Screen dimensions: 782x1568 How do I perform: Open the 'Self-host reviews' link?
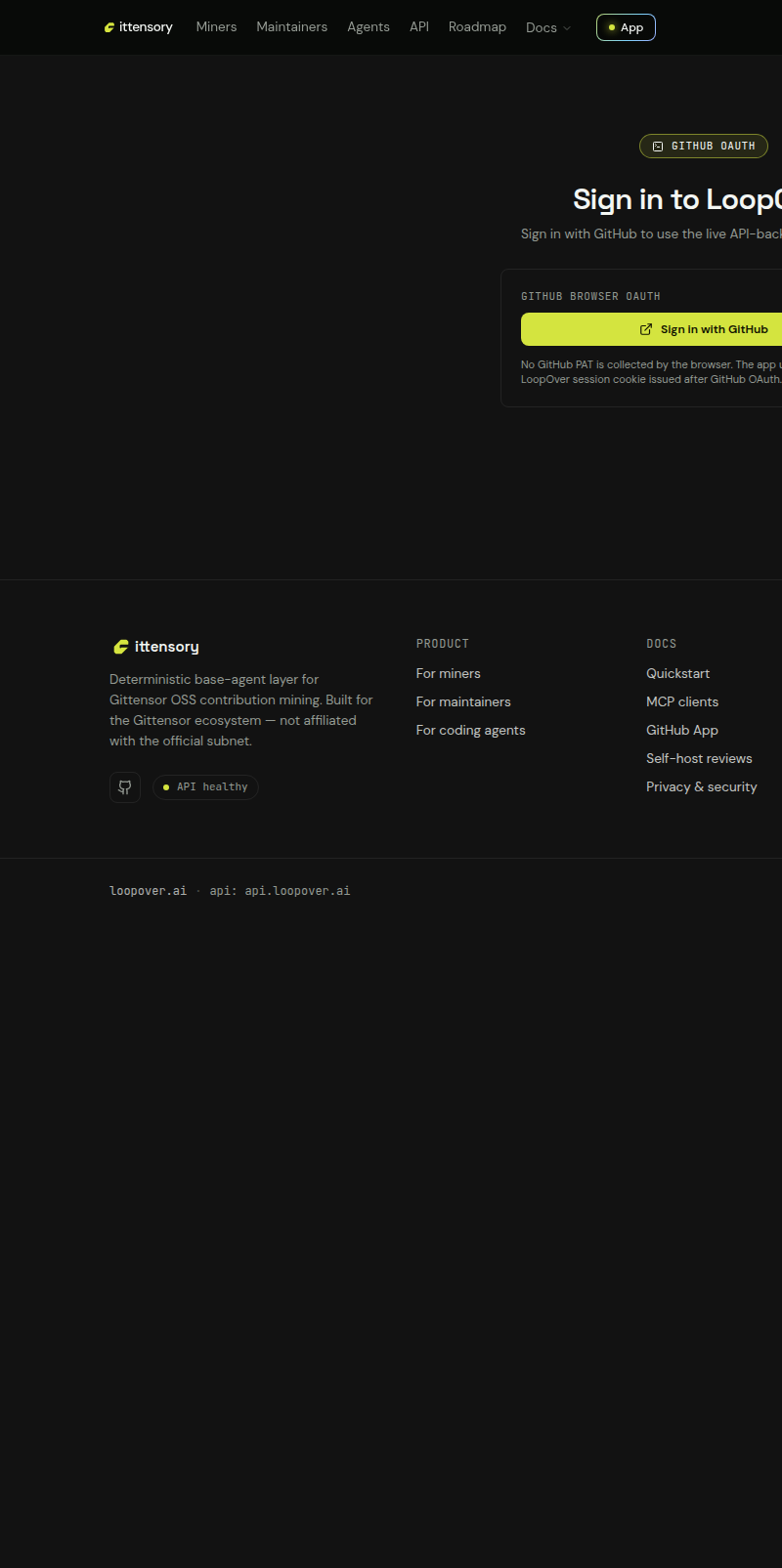pyautogui.click(x=699, y=758)
